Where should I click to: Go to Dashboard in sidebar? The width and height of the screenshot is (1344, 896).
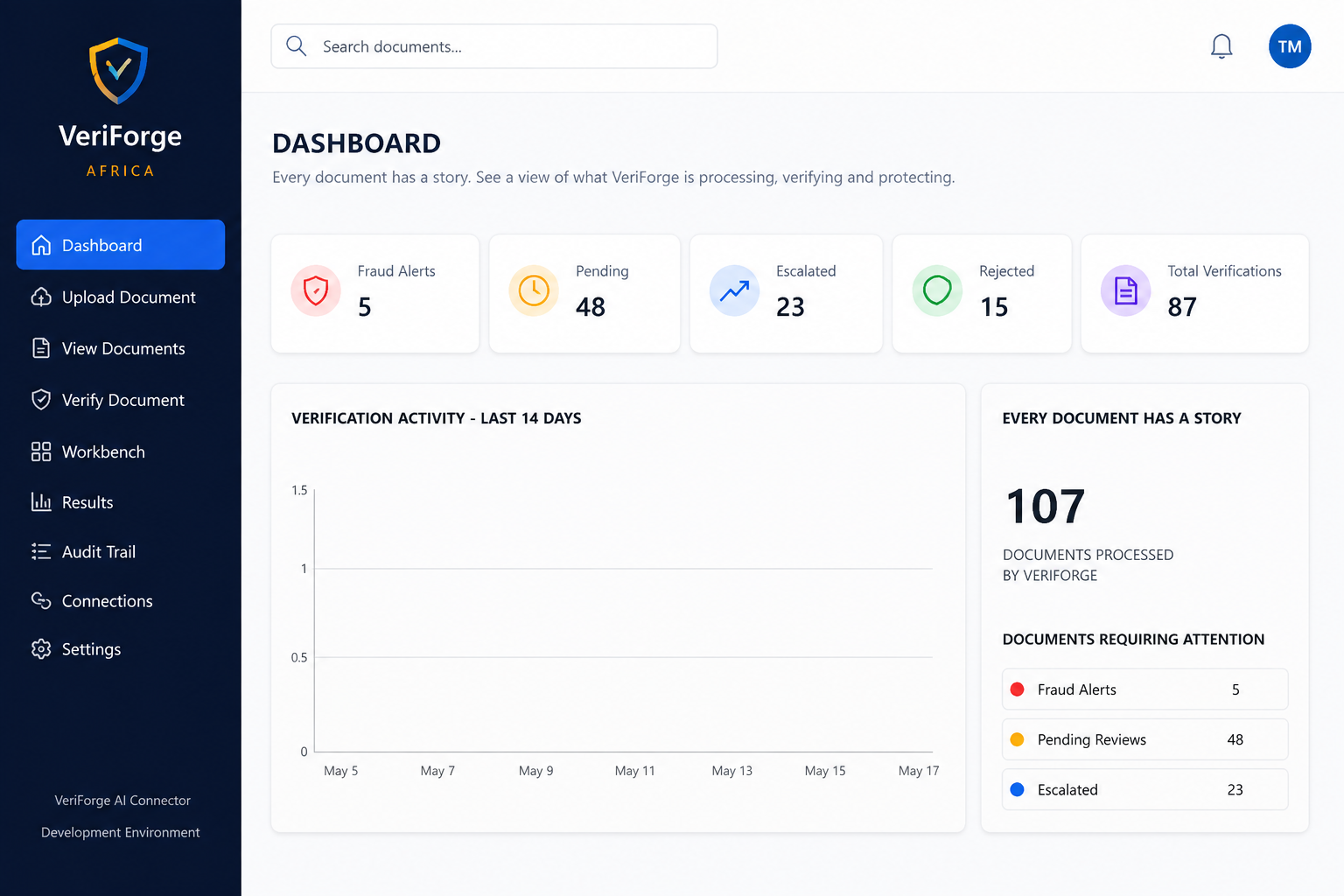coord(121,245)
